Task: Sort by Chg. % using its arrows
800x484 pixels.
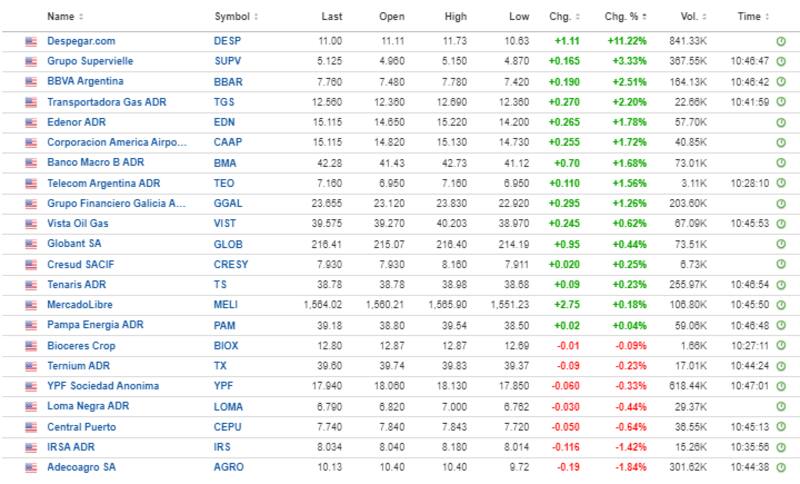Action: click(643, 17)
